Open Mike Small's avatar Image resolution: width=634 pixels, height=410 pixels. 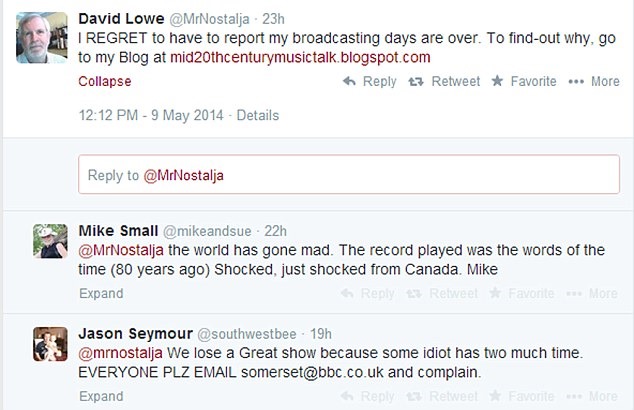[x=50, y=242]
